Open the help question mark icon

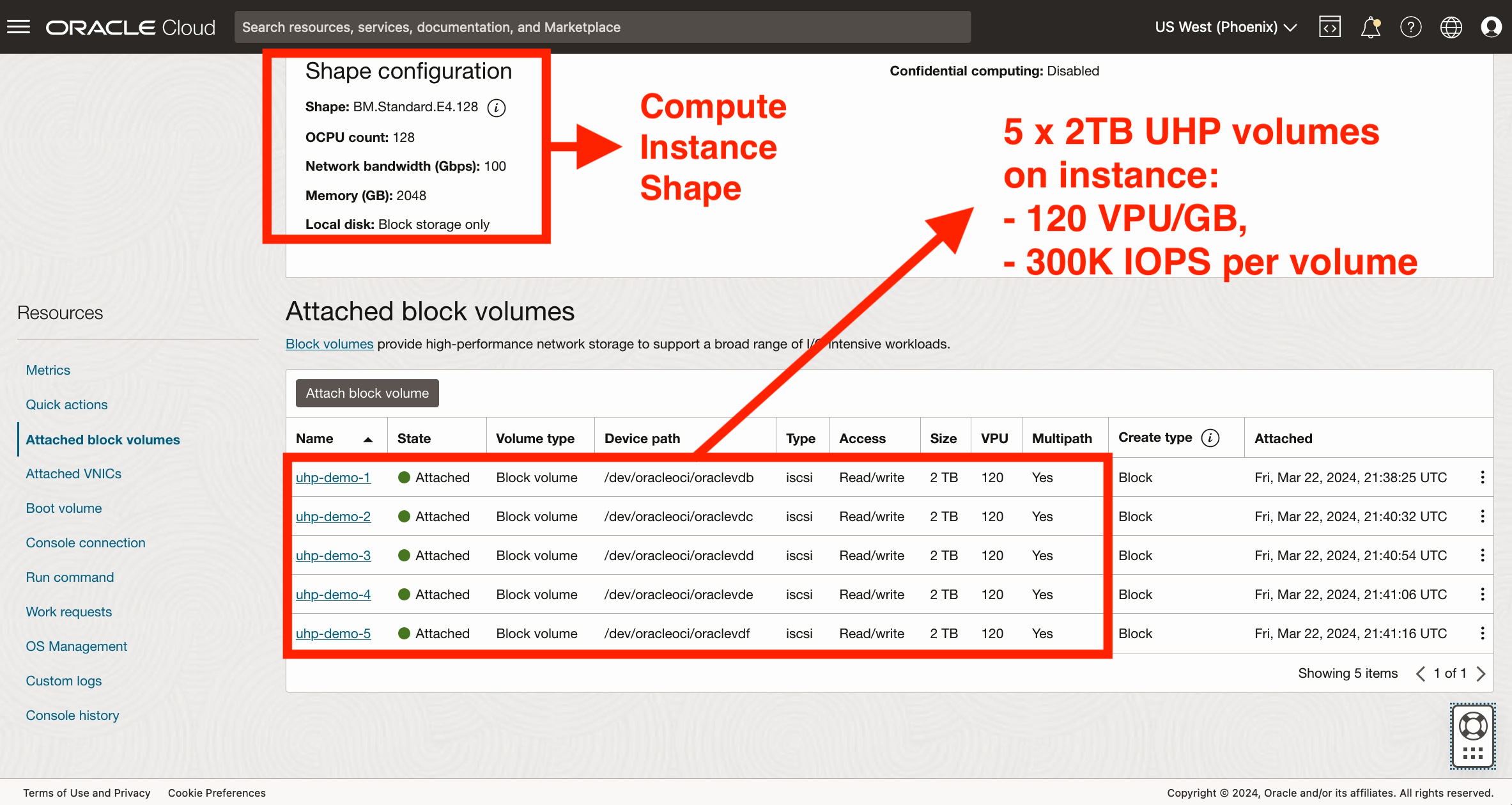pos(1411,27)
